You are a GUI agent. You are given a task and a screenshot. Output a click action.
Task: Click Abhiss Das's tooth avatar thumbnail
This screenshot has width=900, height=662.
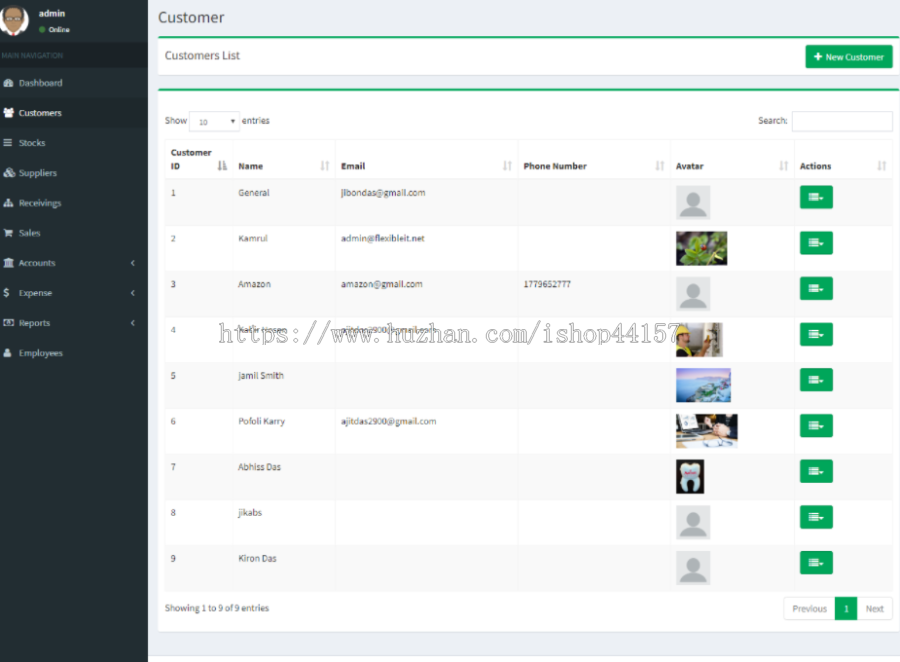pos(690,477)
